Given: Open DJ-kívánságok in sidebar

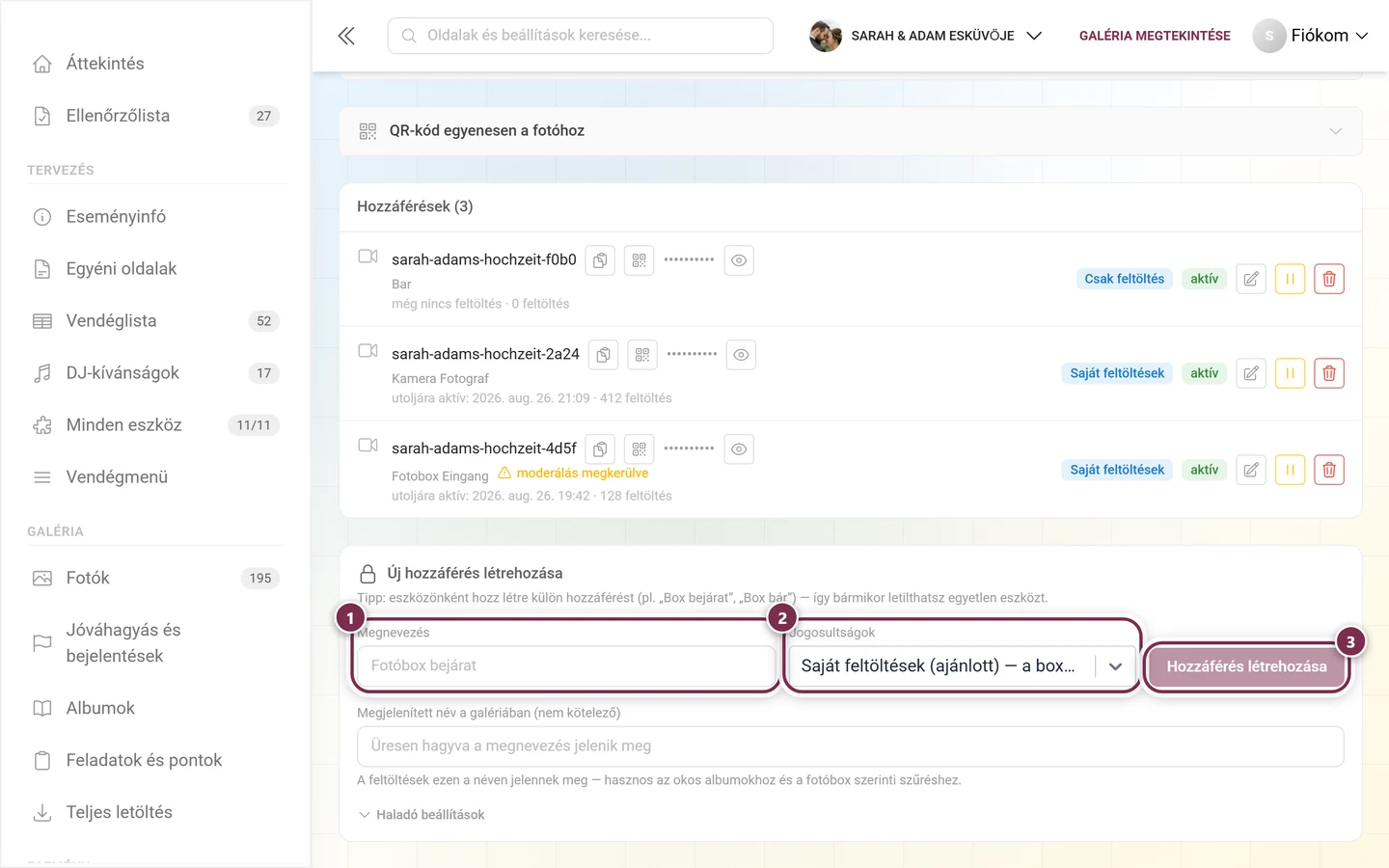Looking at the screenshot, I should 155,373.
